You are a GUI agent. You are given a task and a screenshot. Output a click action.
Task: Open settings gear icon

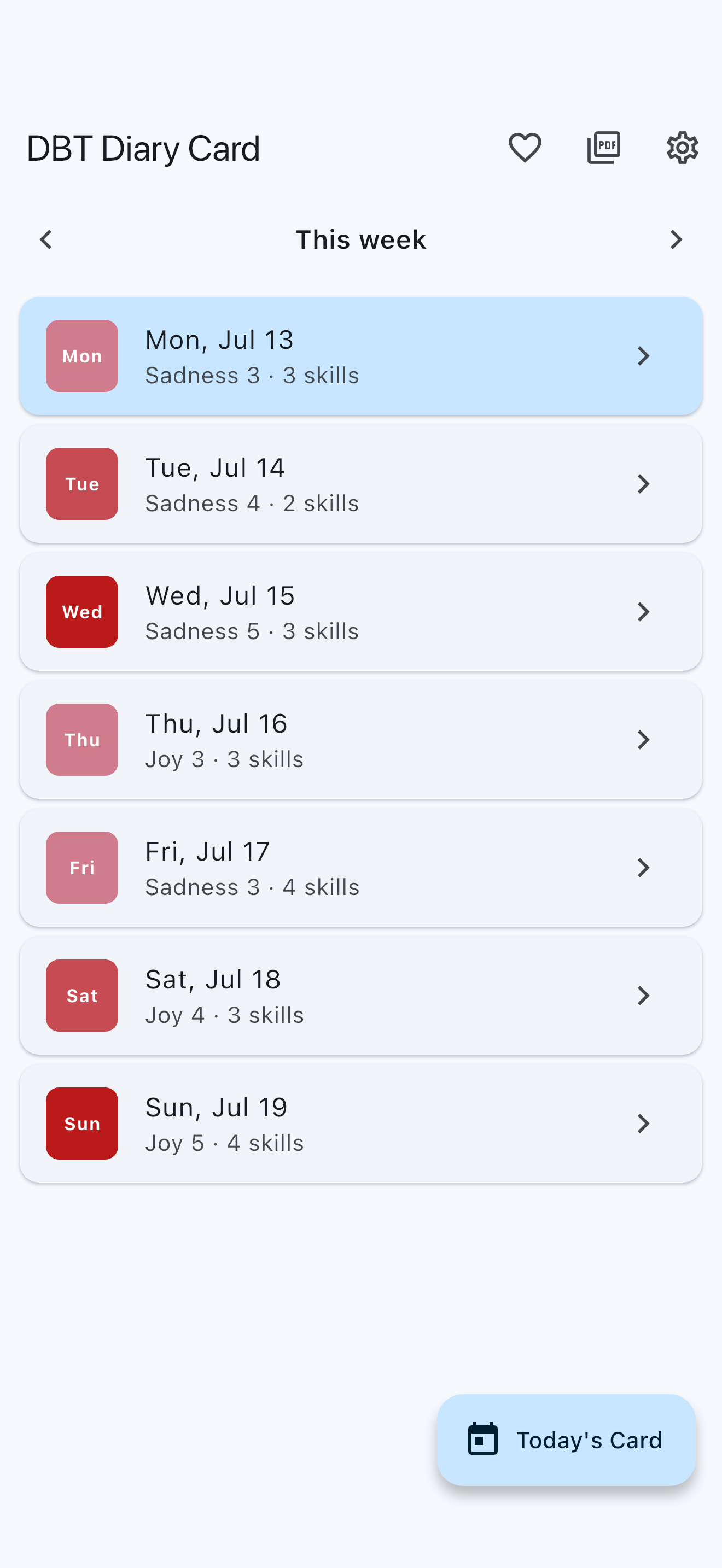pyautogui.click(x=683, y=148)
